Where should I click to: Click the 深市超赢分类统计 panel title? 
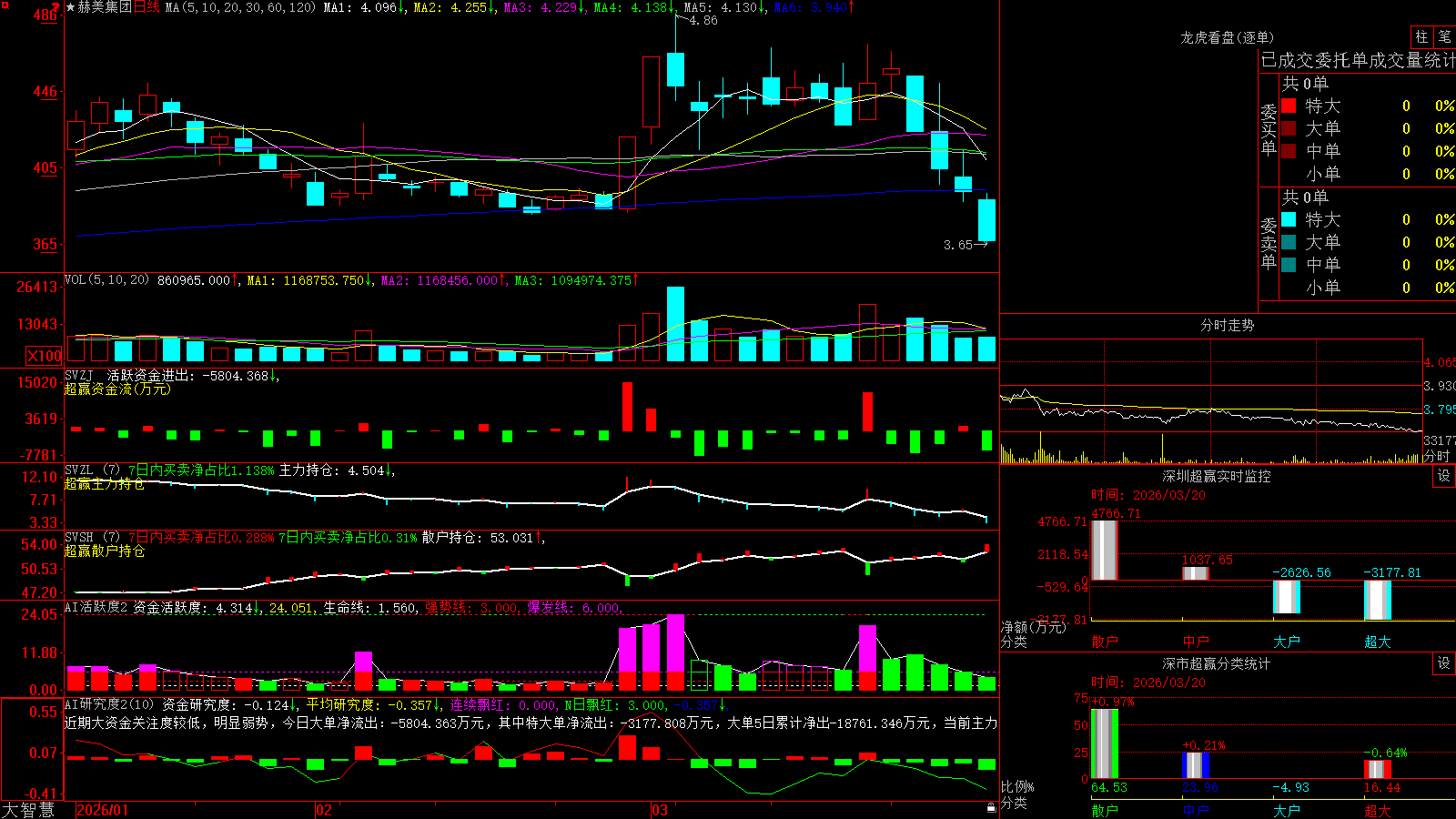(1217, 663)
